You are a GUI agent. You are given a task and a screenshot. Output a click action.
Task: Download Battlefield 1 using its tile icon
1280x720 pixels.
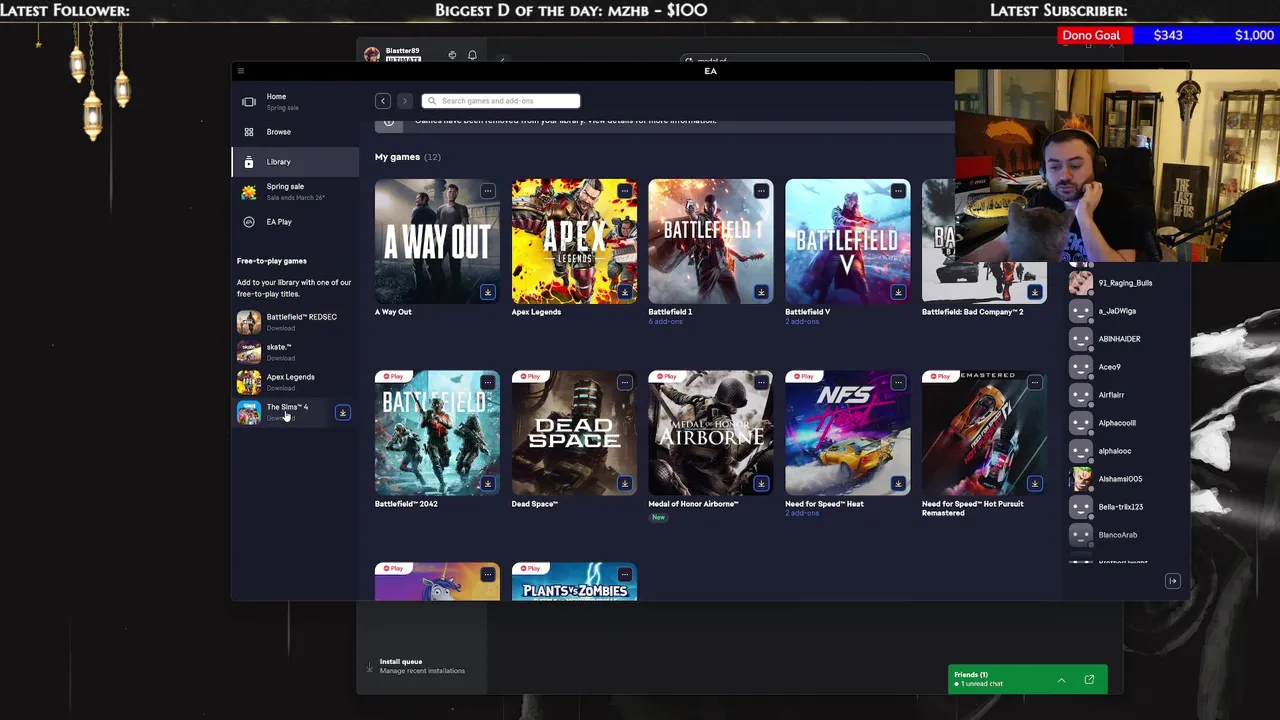761,292
